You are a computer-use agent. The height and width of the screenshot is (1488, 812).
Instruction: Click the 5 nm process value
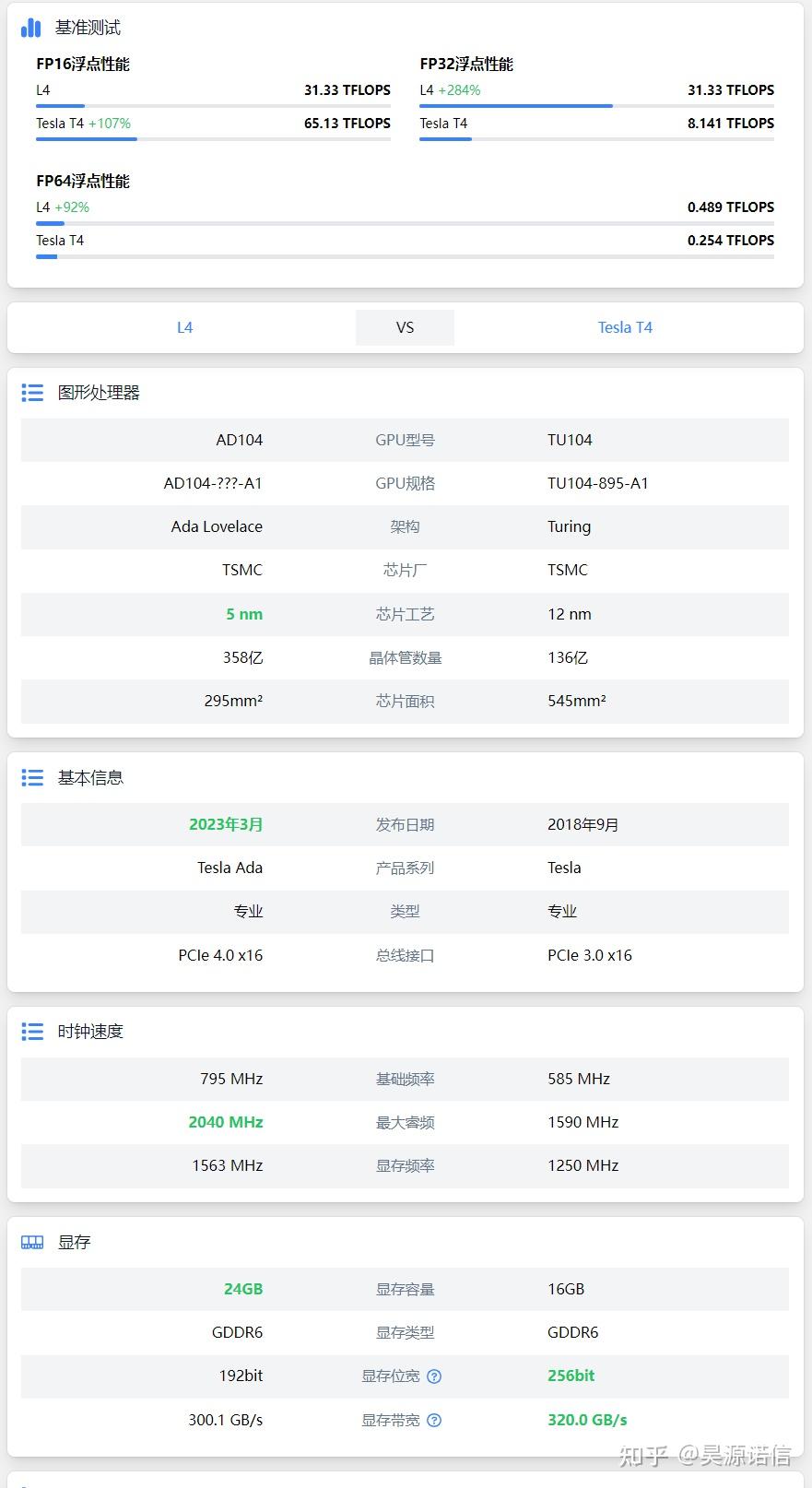[243, 614]
